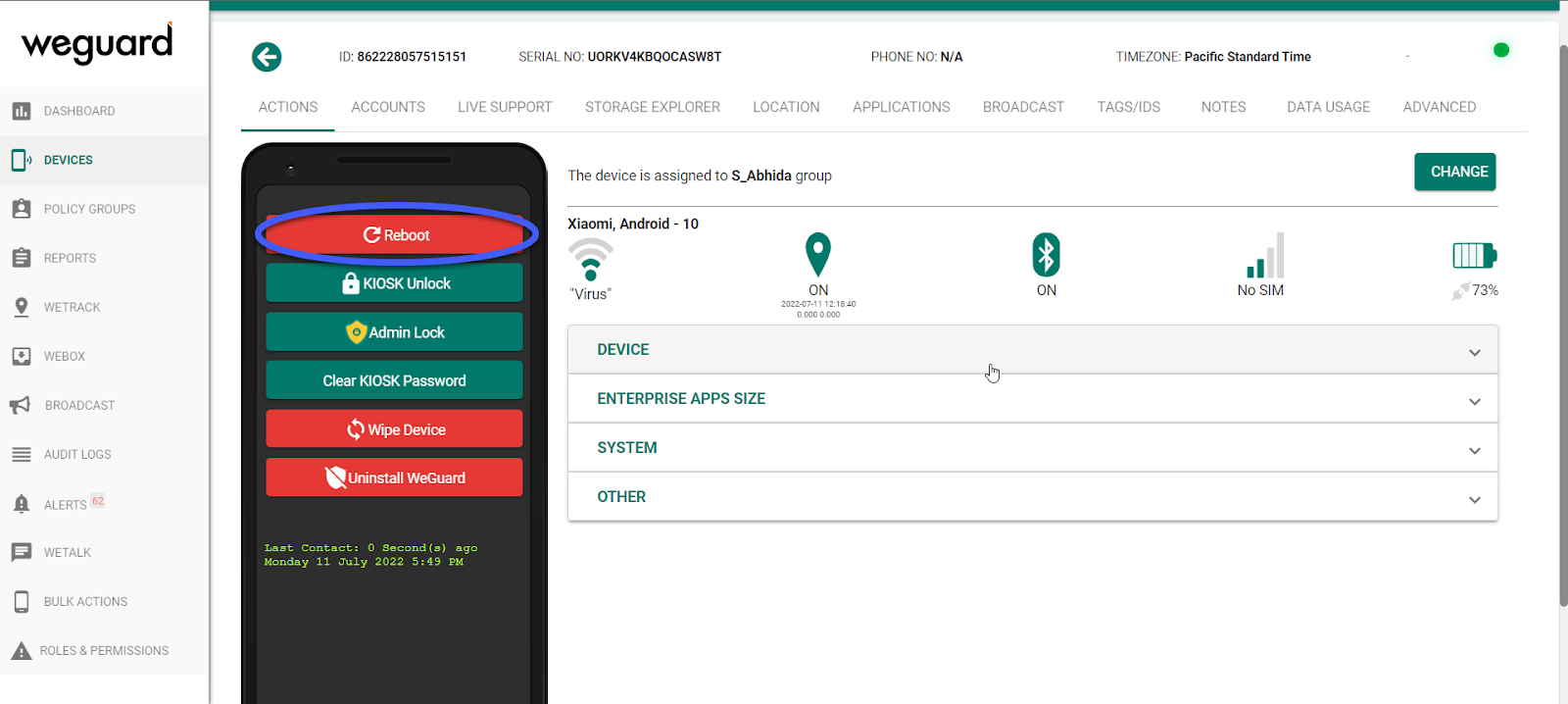Click the Last Contact timestamp text

(x=370, y=555)
